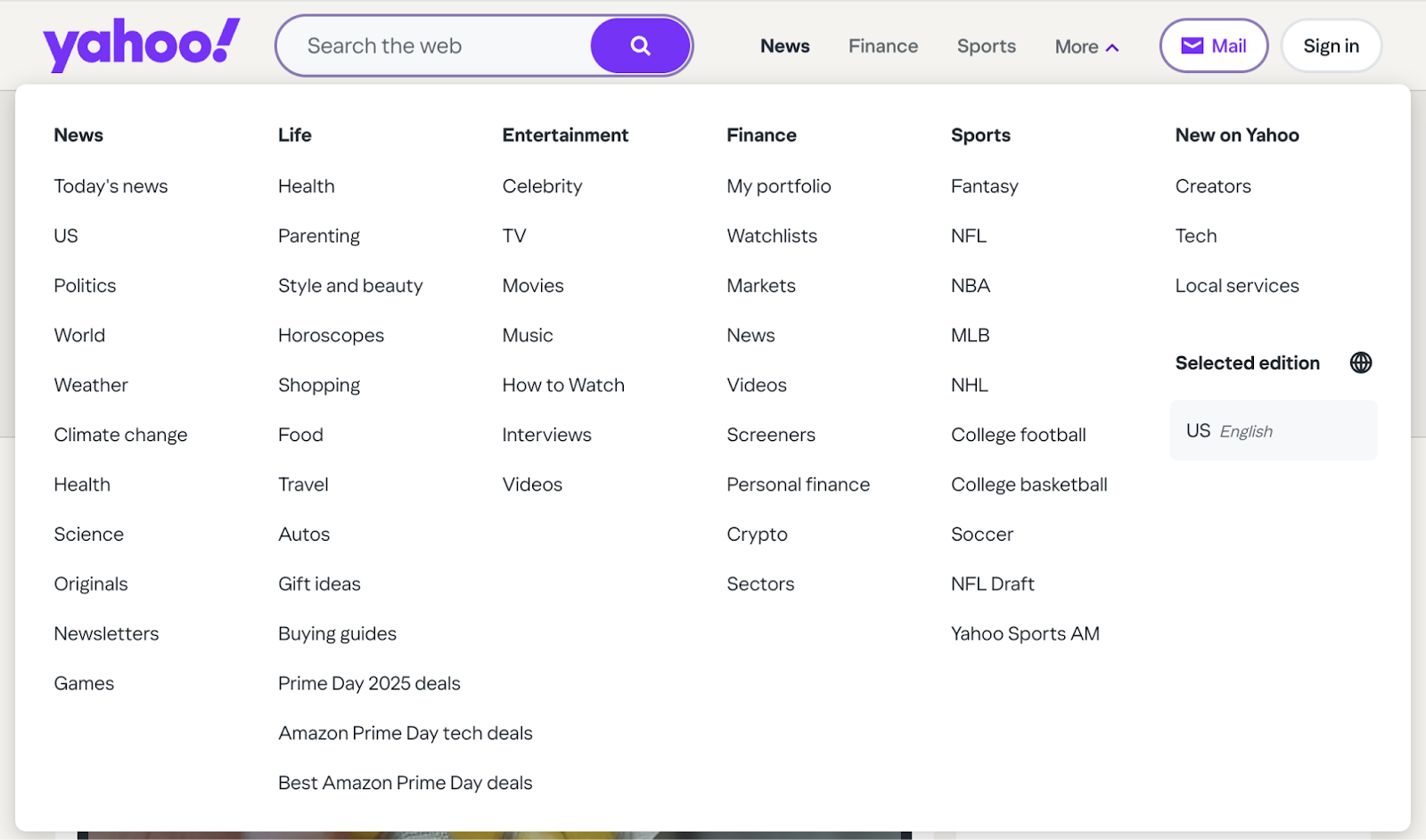This screenshot has height=840, width=1426.
Task: Open My portfolio under Finance
Action: pos(778,186)
